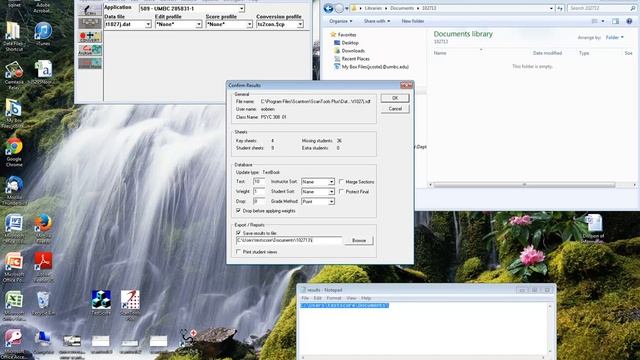Select the Microsoft Access desktop icon
Image resolution: width=640 pixels, height=360 pixels.
[x=14, y=344]
